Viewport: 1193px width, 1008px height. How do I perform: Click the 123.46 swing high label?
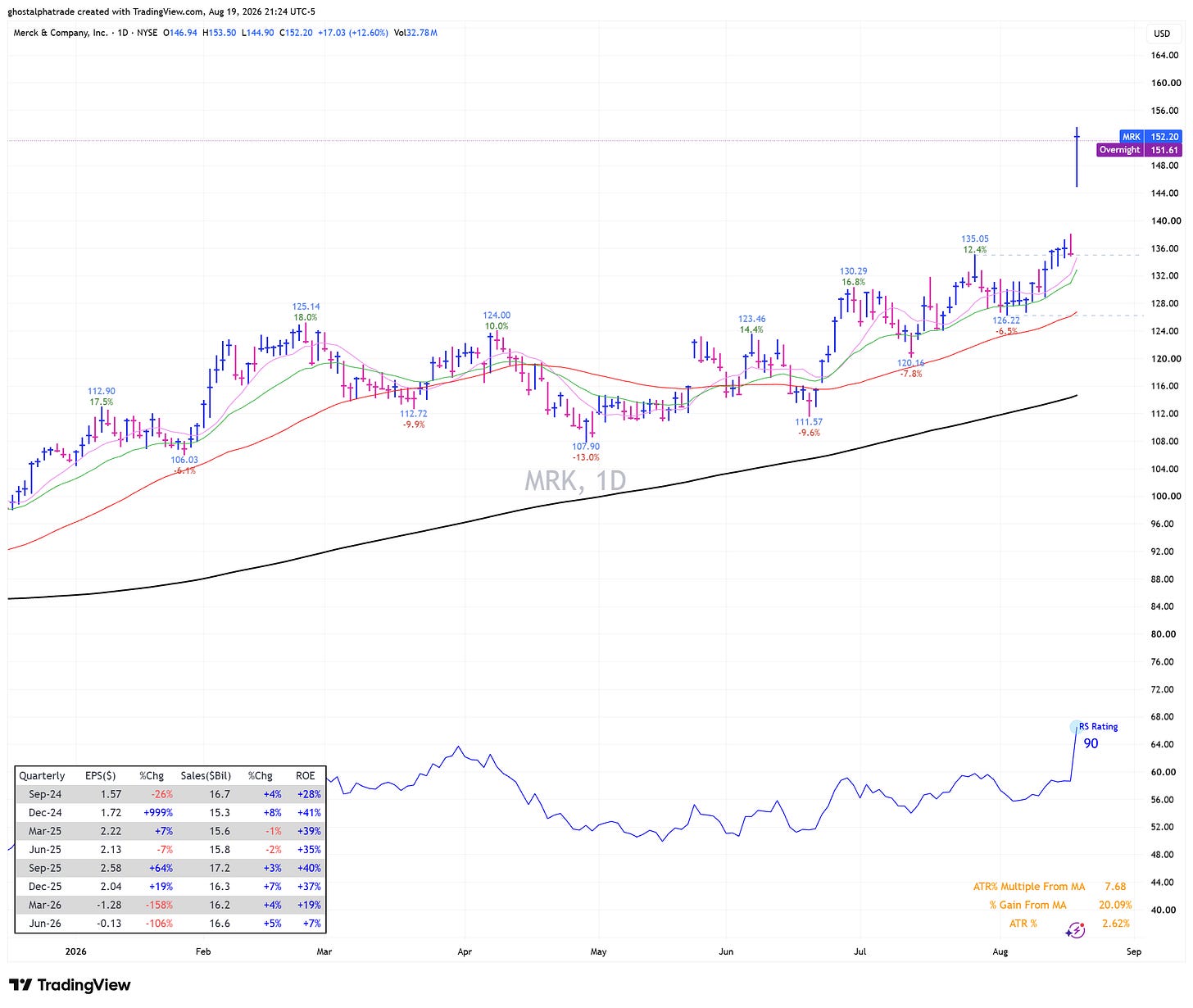coord(751,320)
